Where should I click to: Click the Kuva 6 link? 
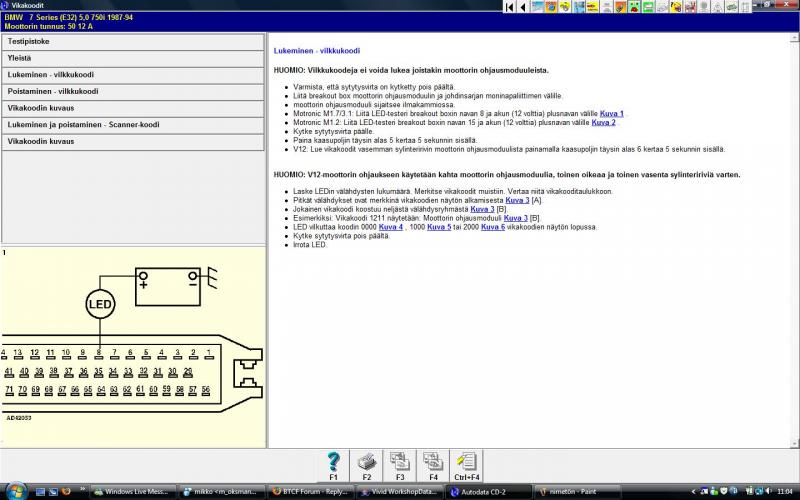[x=493, y=227]
